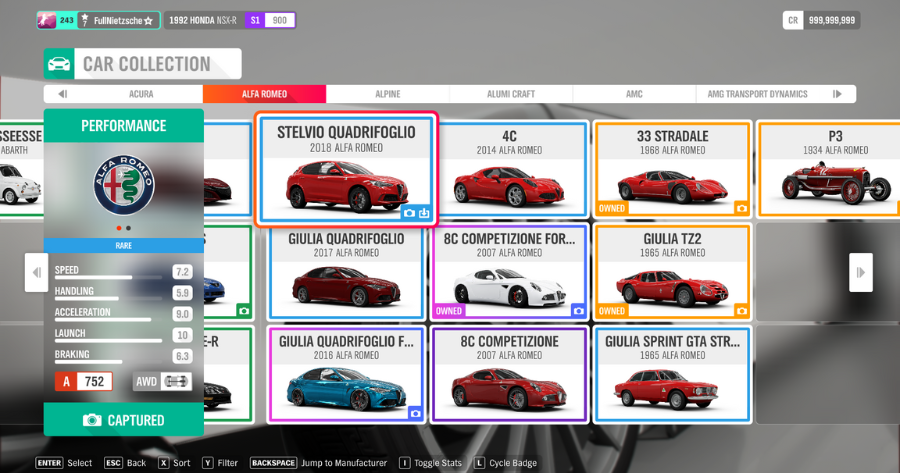Image resolution: width=900 pixels, height=473 pixels.
Task: Click the Car Collection car icon
Action: [60, 65]
